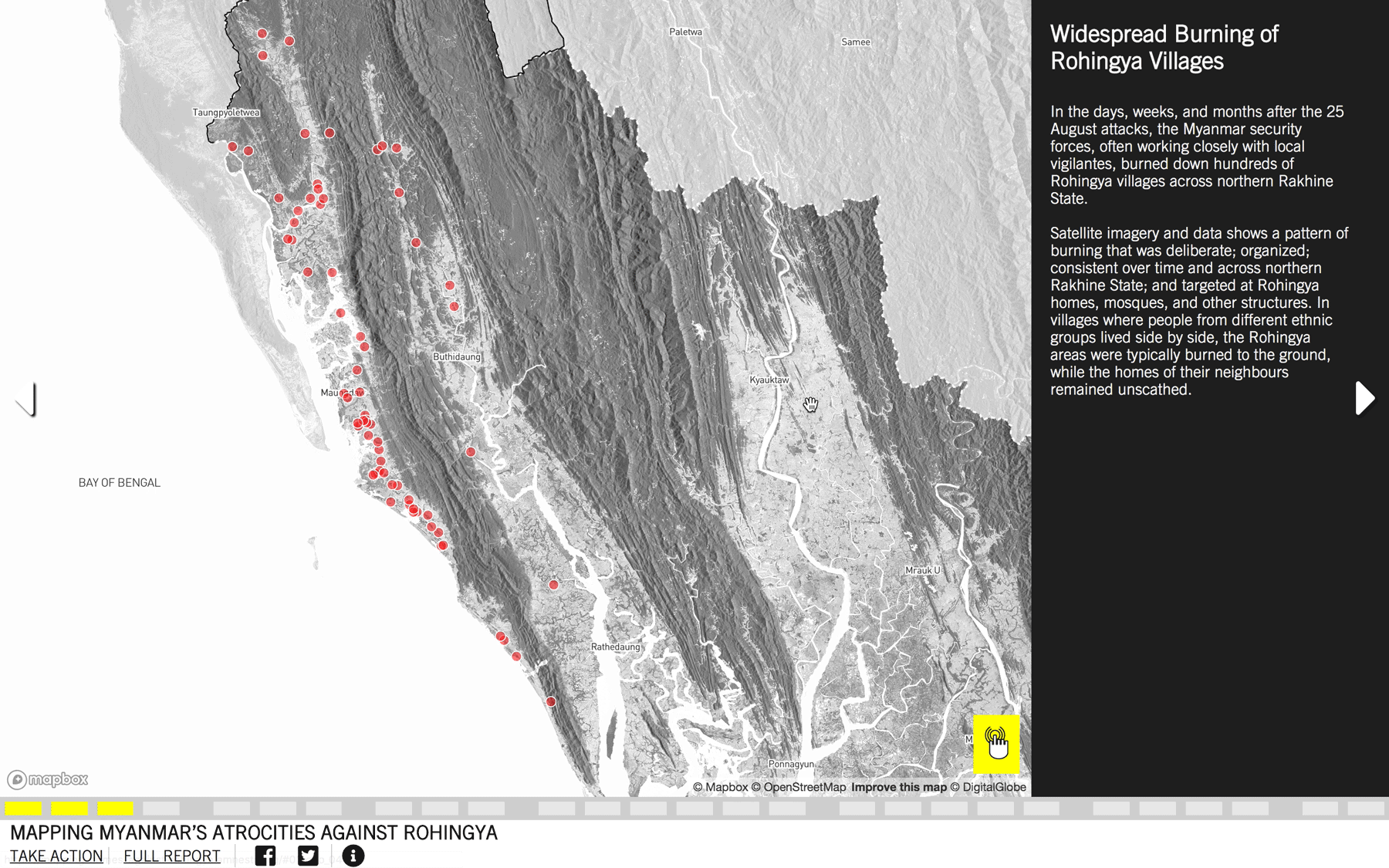Share the story on Twitter

point(308,856)
